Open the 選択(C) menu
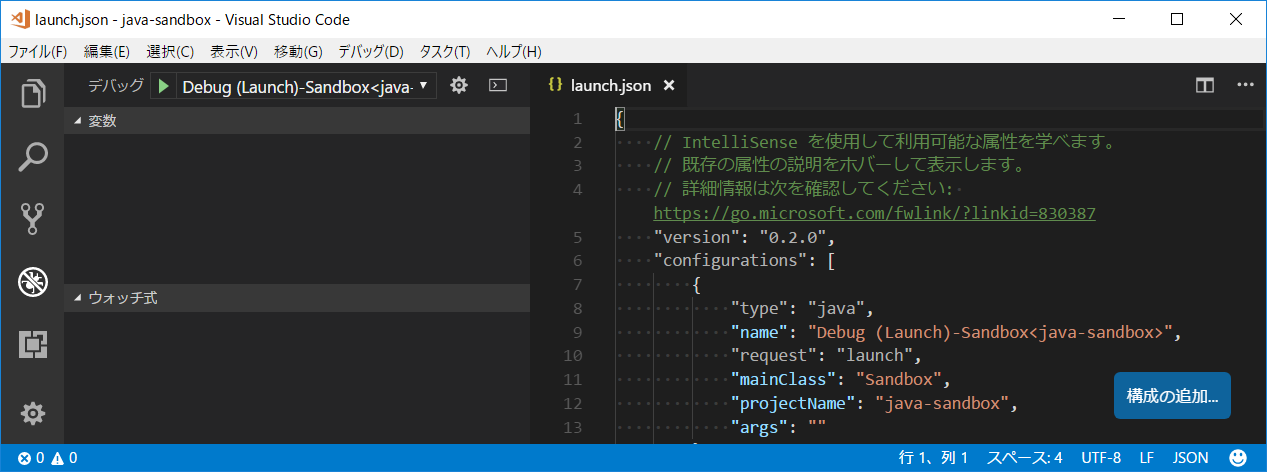 (170, 51)
